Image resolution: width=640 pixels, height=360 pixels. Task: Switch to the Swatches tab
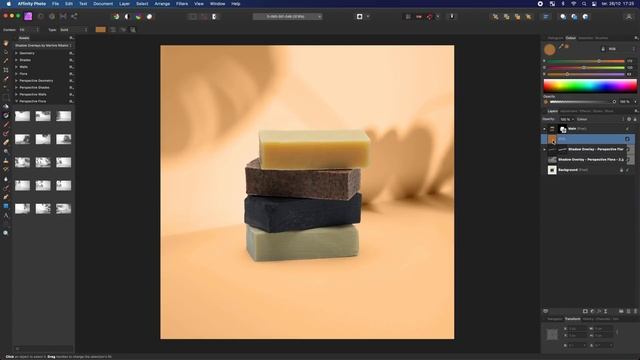click(586, 38)
